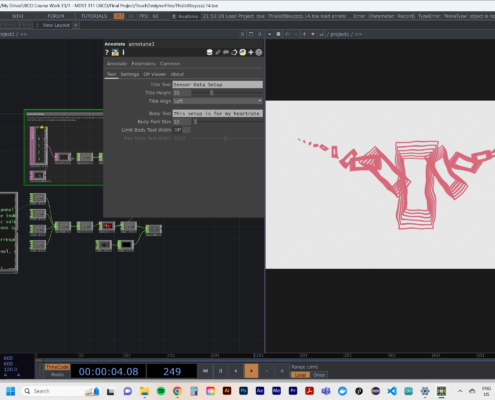
Task: Open the Python help icon in parameter panel
Action: [115, 52]
